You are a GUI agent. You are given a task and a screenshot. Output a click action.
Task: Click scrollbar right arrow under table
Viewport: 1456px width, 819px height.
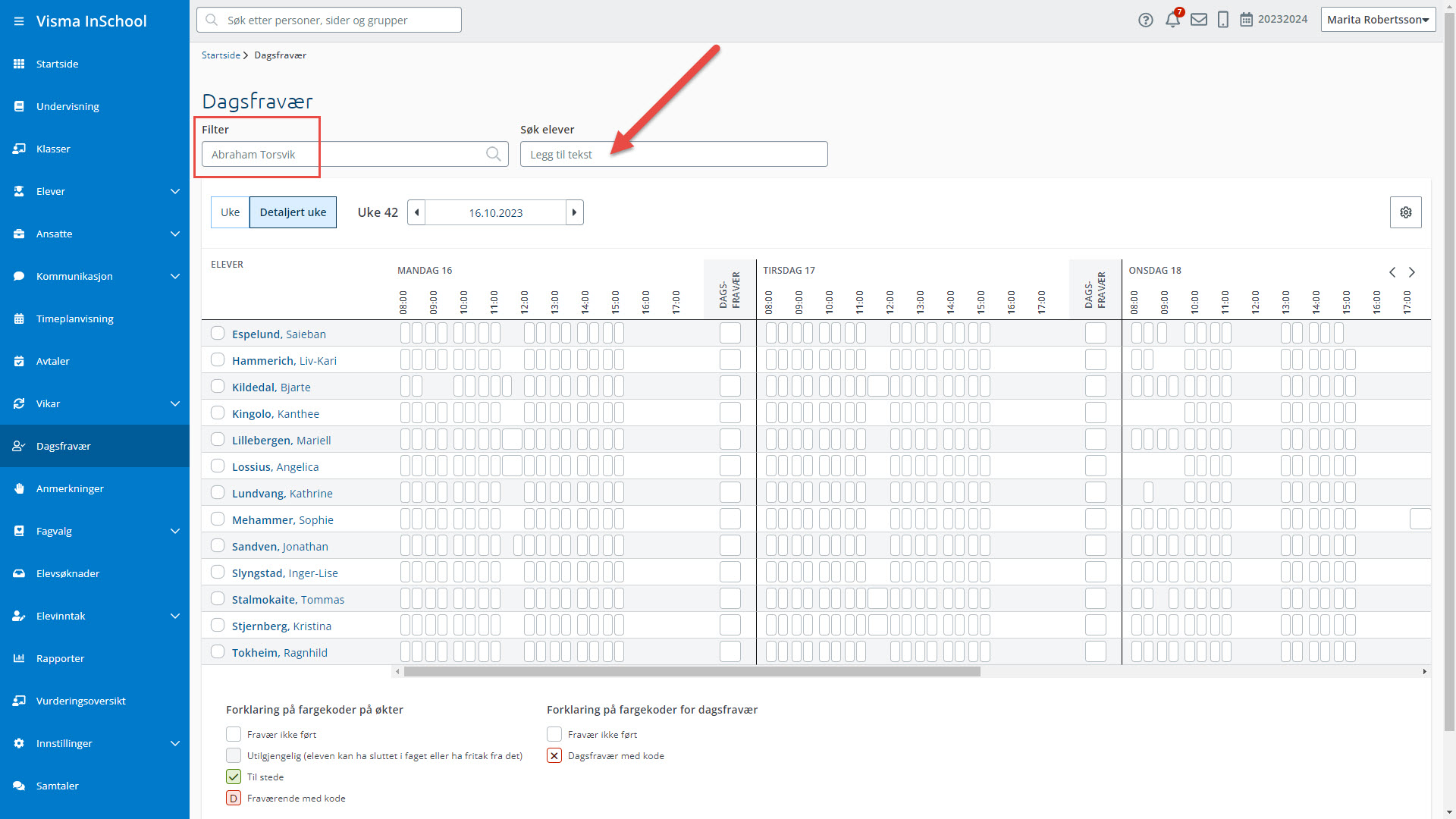coord(1424,671)
